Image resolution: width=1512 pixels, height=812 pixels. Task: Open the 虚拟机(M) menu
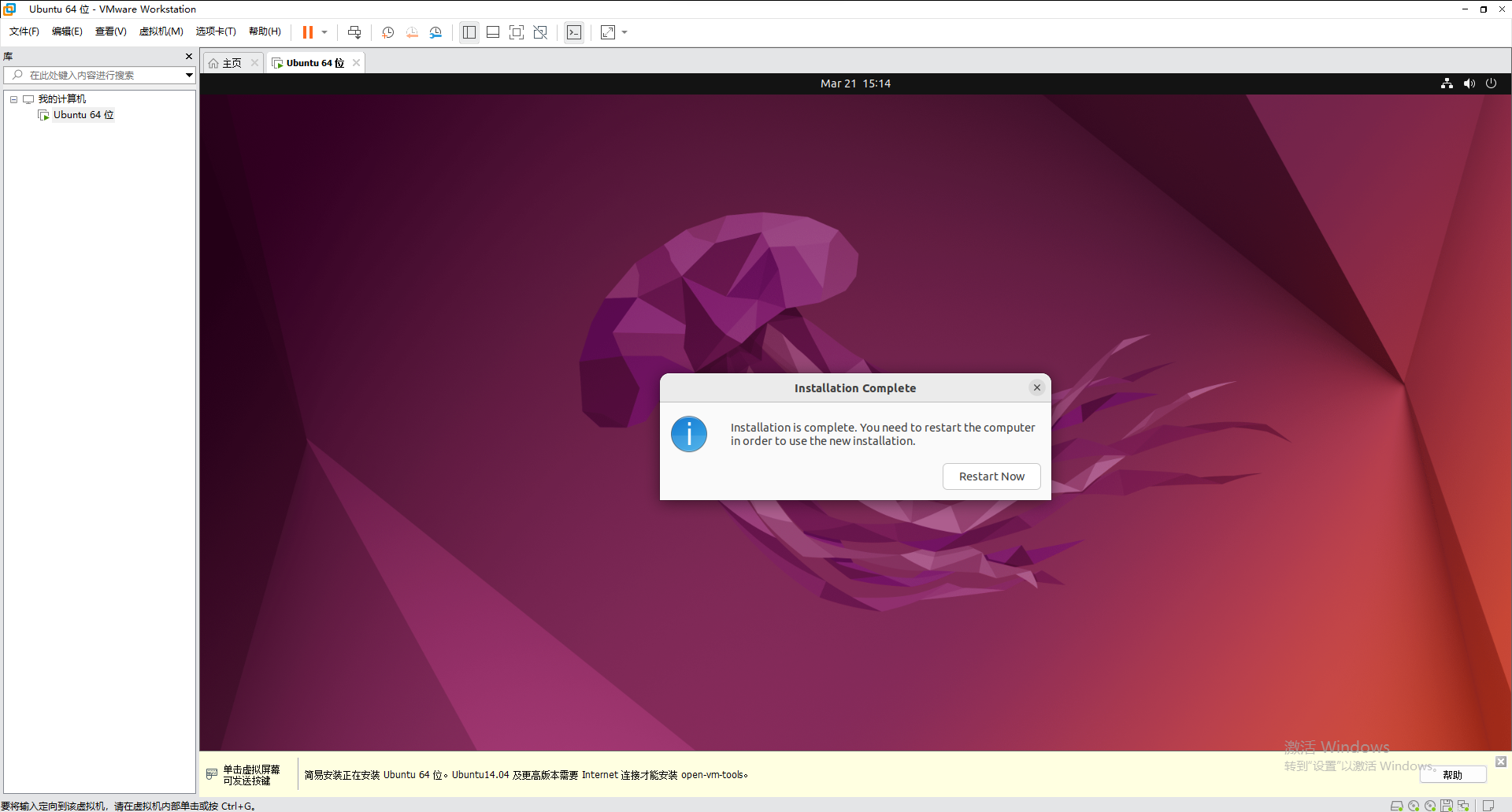click(x=161, y=32)
